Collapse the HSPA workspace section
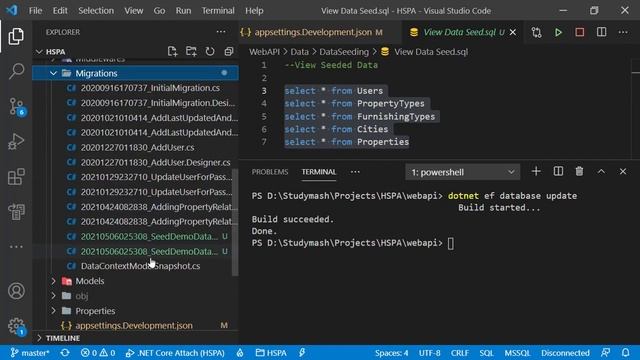Viewport: 640px width, 360px height. click(x=39, y=51)
